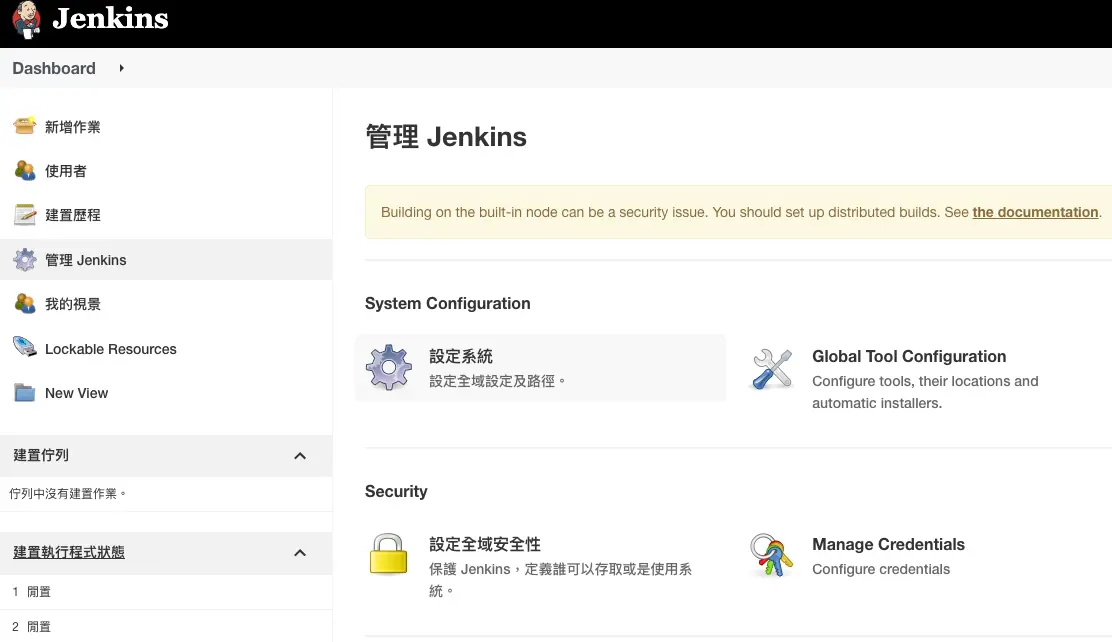Click the Lockable Resources sidebar icon
Screen dimensions: 1112x642
click(x=25, y=348)
